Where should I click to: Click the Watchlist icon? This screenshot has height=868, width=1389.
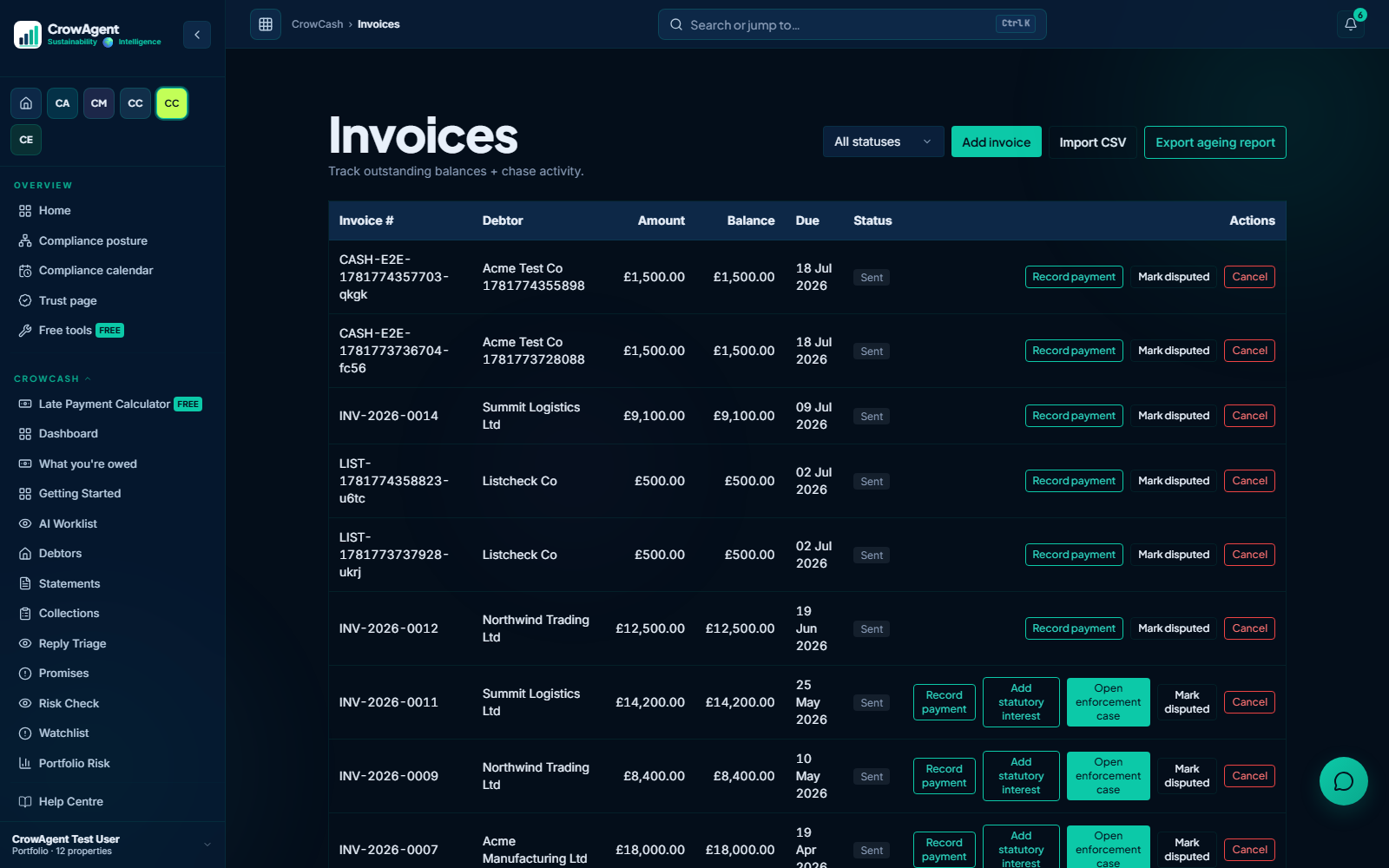click(x=25, y=733)
